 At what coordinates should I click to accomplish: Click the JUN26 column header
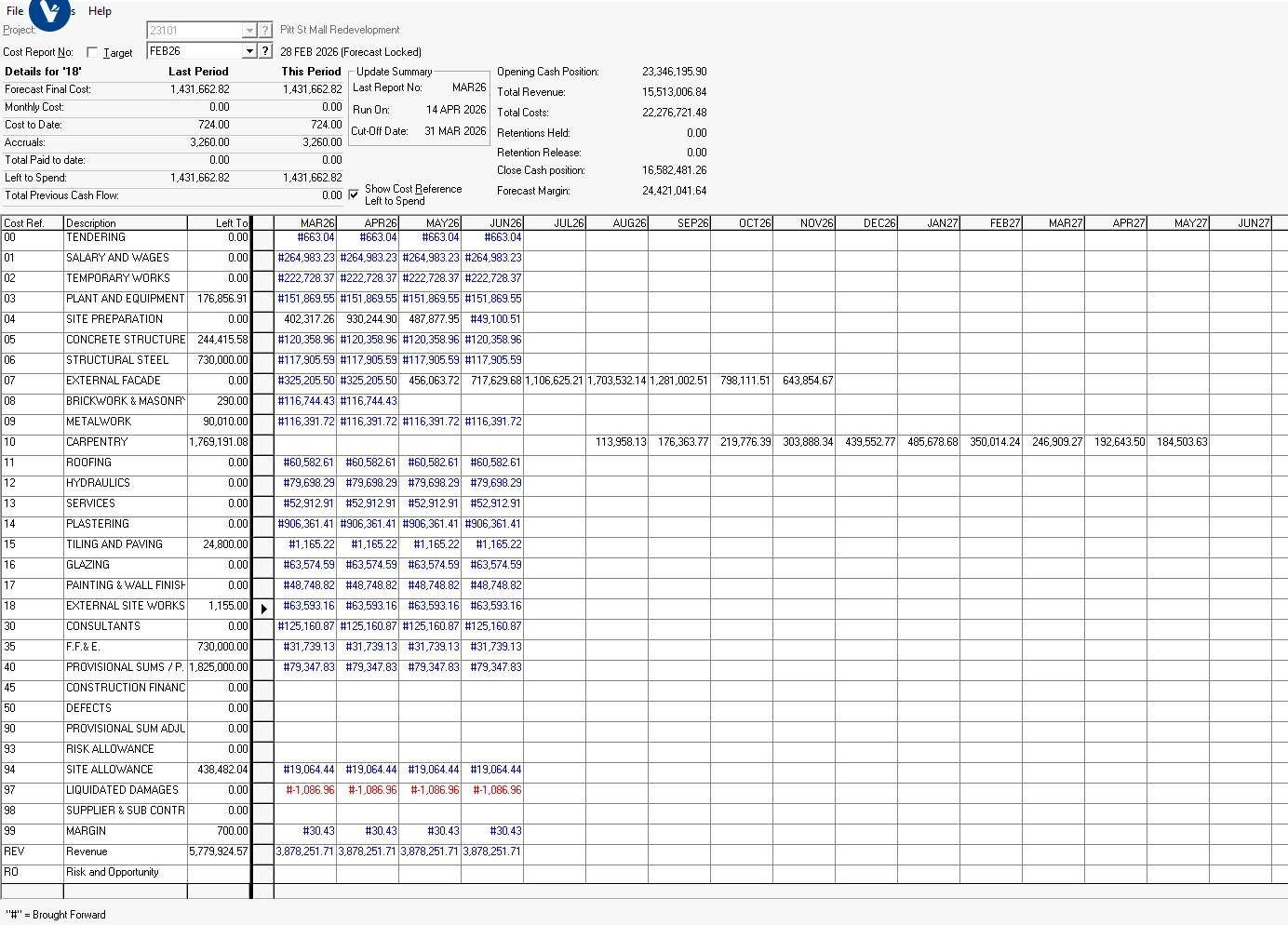[x=492, y=223]
